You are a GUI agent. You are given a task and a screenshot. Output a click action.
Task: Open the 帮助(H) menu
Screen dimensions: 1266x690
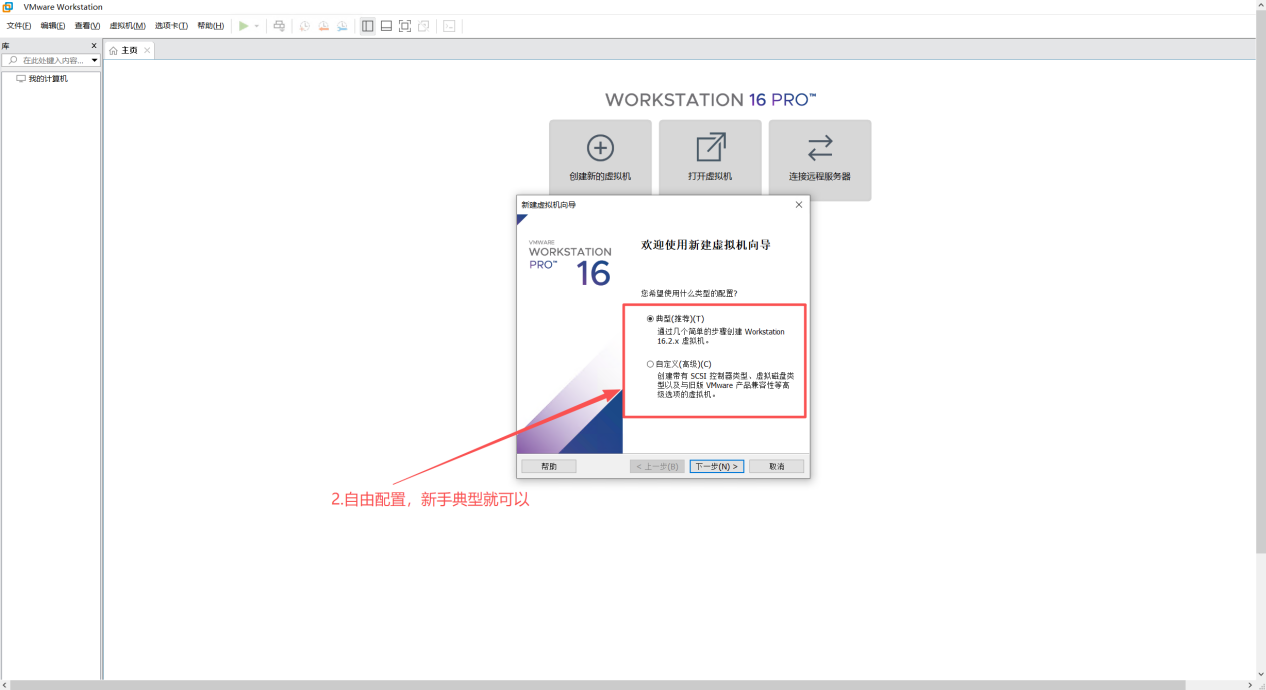tap(210, 26)
